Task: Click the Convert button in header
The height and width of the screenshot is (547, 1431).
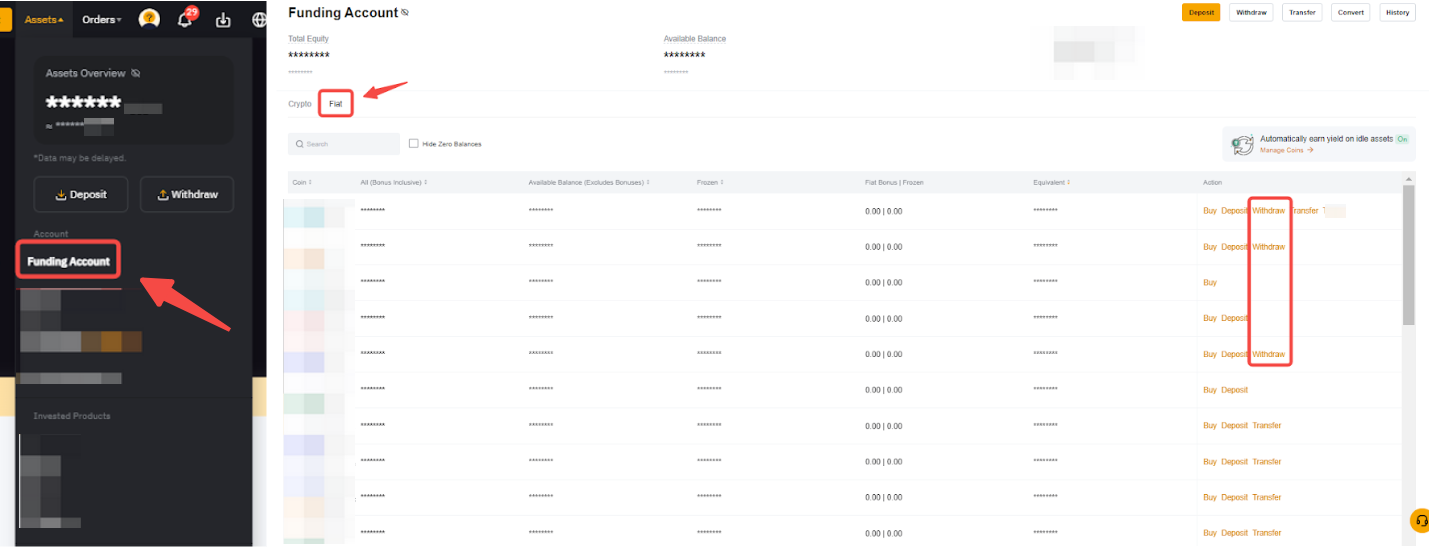Action: (1351, 13)
